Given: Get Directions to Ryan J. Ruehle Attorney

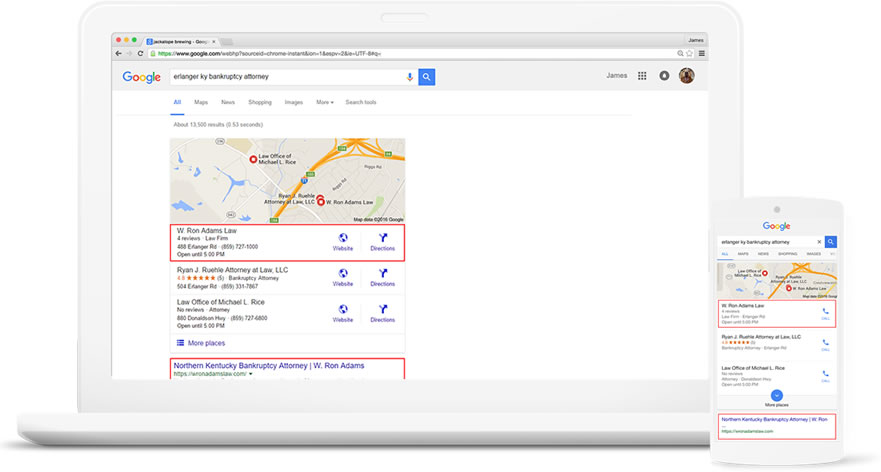Looking at the screenshot, I should point(382,277).
